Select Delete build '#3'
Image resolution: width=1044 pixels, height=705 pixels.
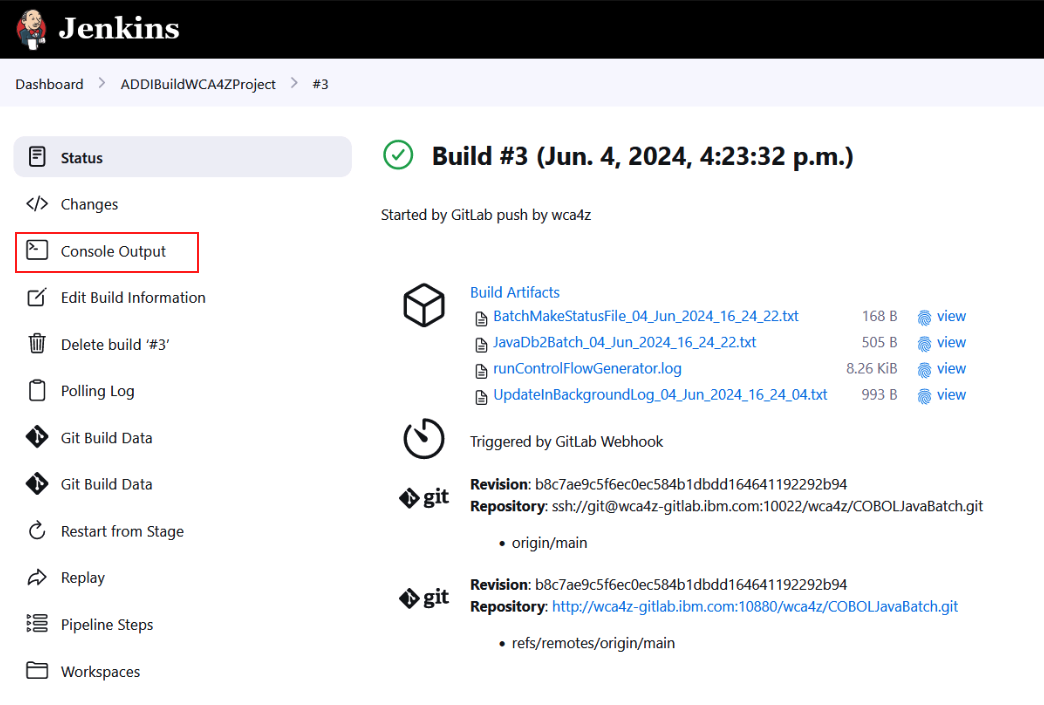coord(115,345)
